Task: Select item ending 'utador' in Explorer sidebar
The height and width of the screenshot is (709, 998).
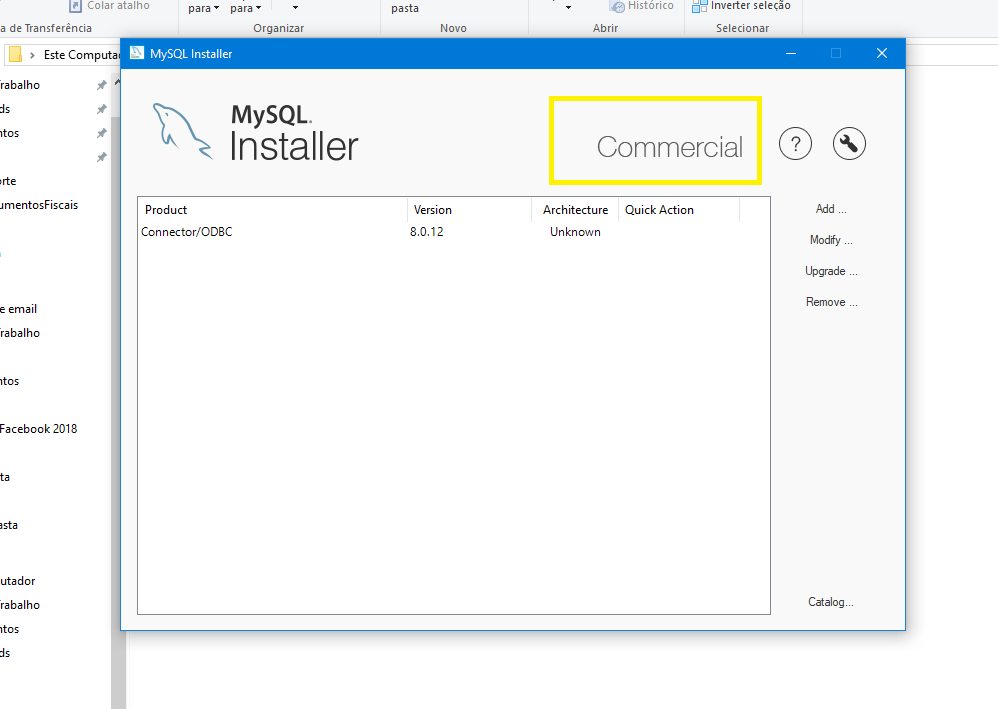Action: (x=18, y=581)
